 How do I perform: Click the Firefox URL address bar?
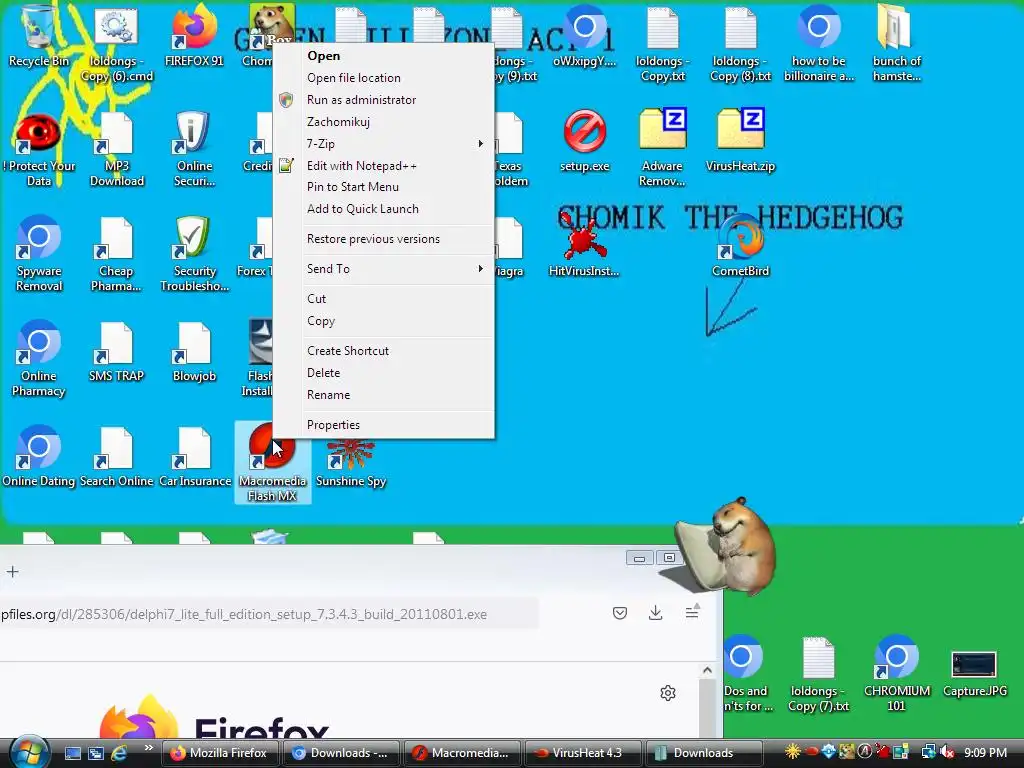[x=268, y=615]
